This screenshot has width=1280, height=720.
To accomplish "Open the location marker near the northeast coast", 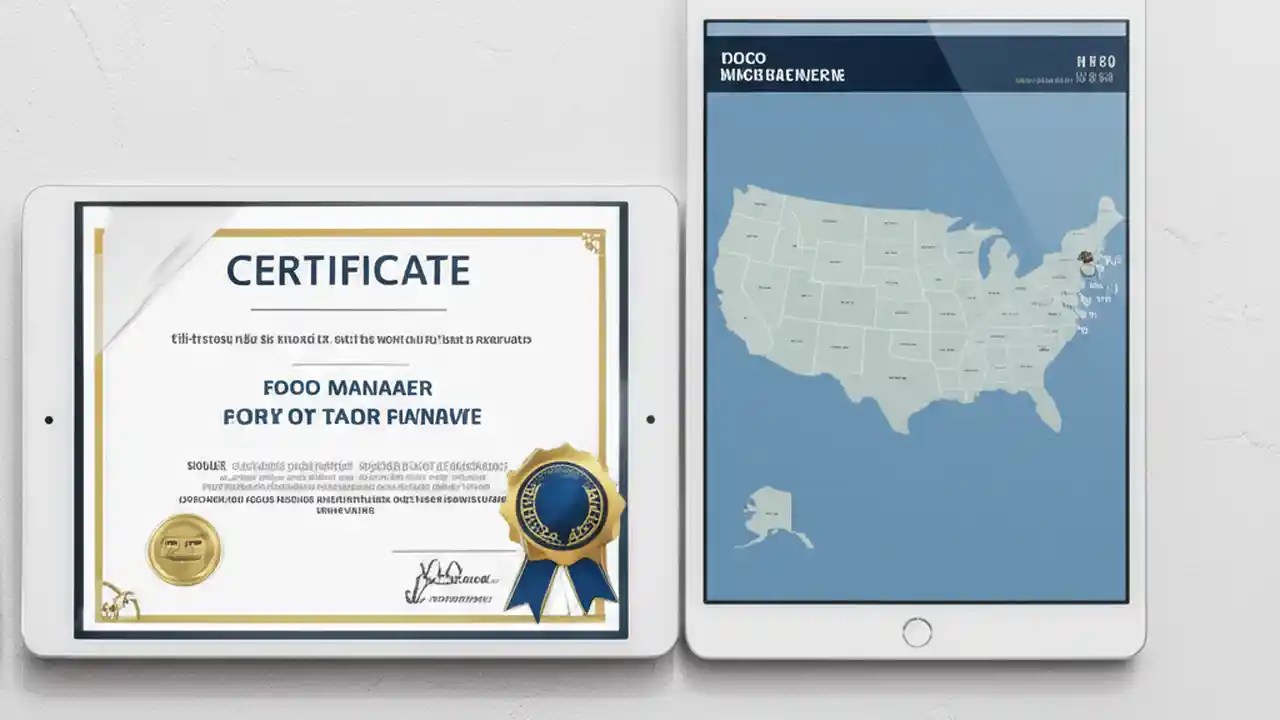I will (1086, 258).
